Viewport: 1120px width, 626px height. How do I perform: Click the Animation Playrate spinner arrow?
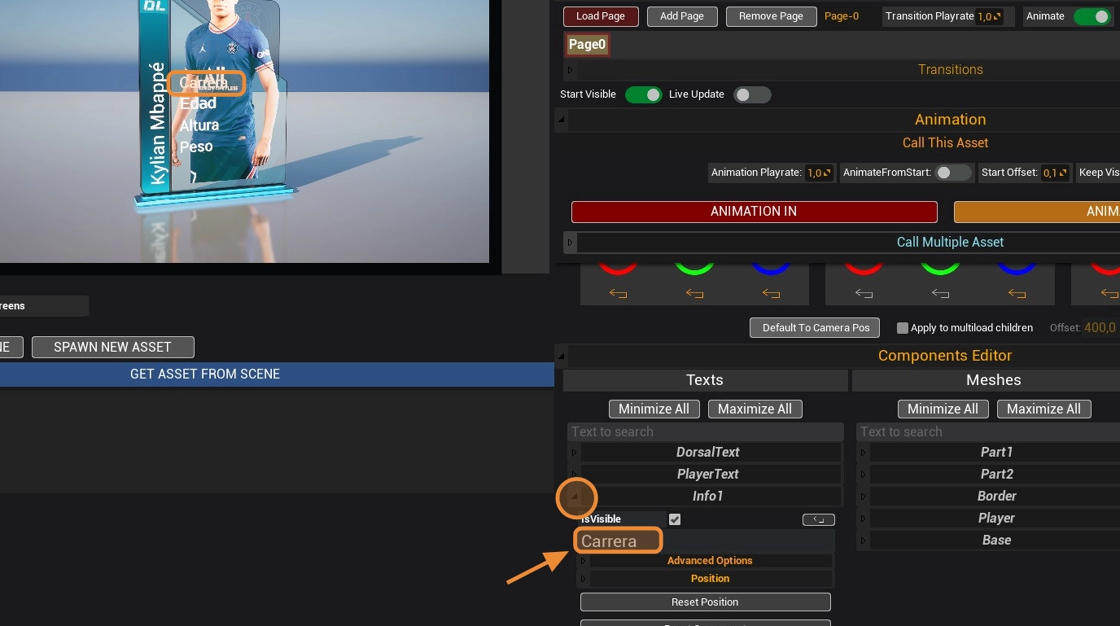click(827, 173)
